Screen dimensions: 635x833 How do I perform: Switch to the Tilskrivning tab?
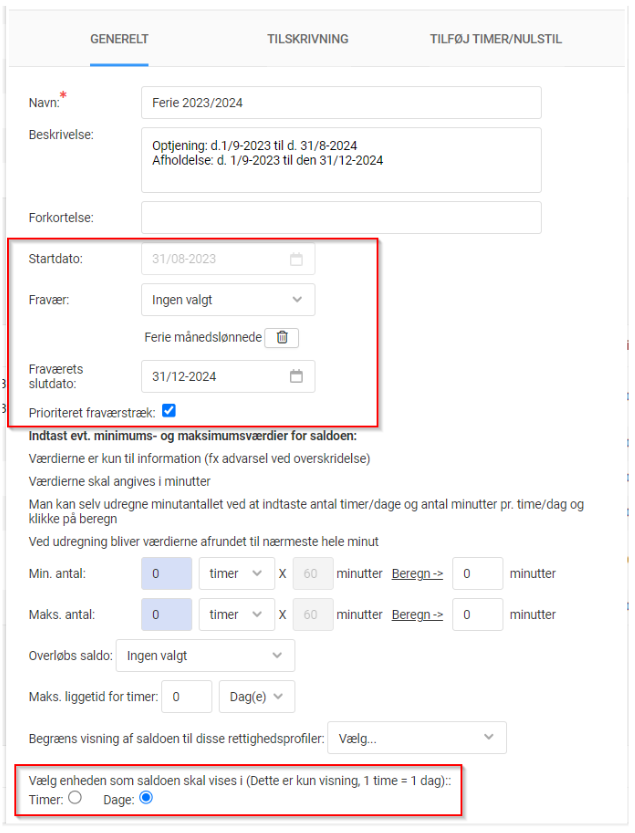tap(307, 39)
